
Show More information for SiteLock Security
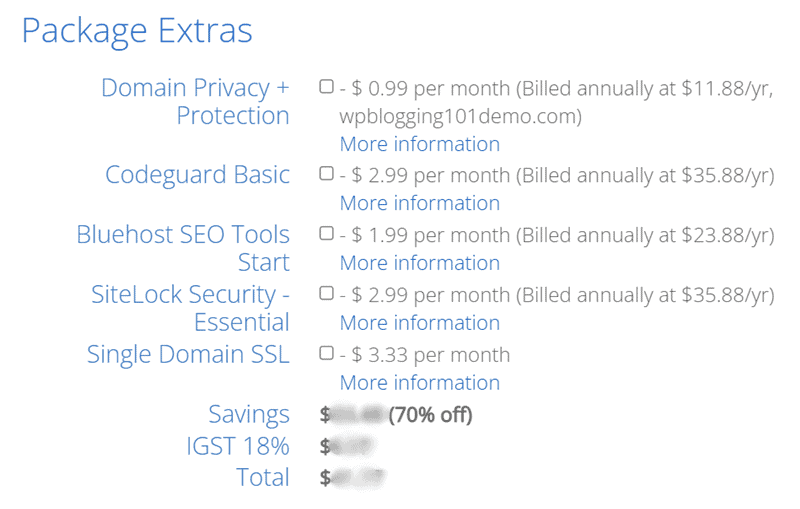point(419,323)
